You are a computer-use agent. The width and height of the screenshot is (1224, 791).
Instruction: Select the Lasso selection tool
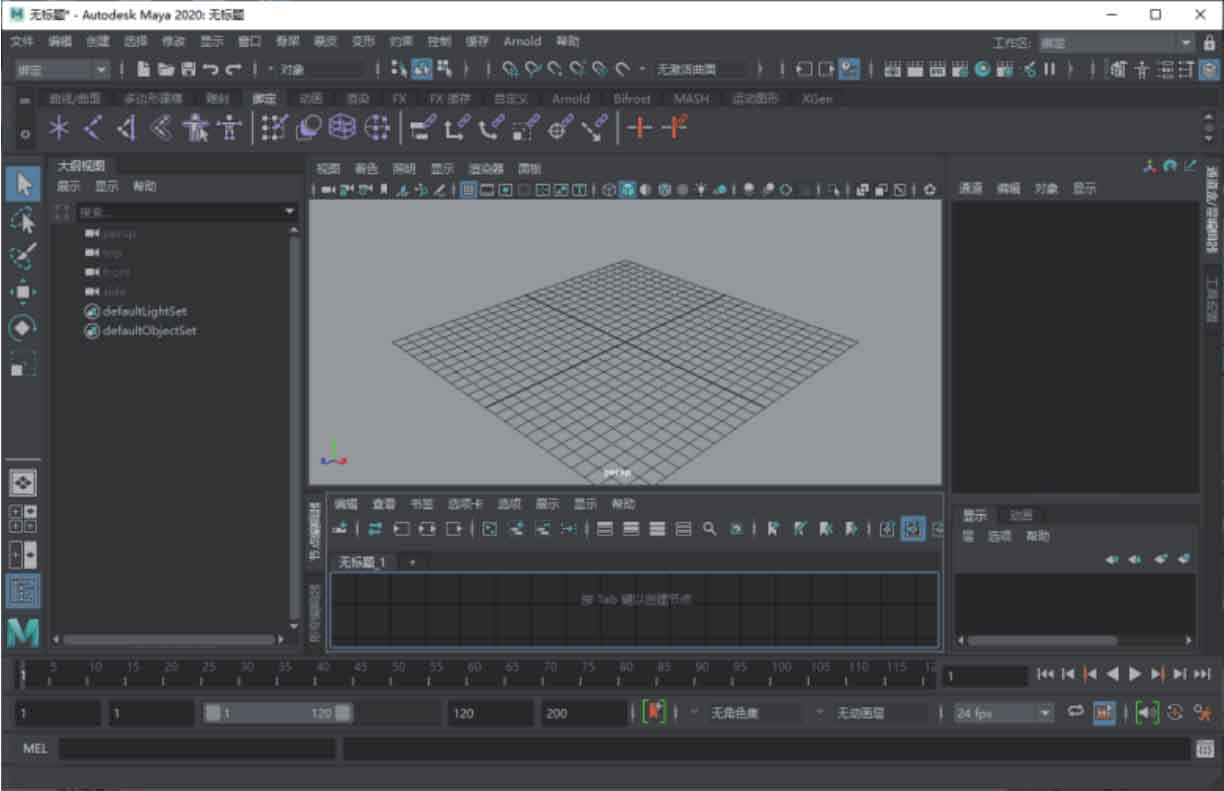tap(23, 220)
